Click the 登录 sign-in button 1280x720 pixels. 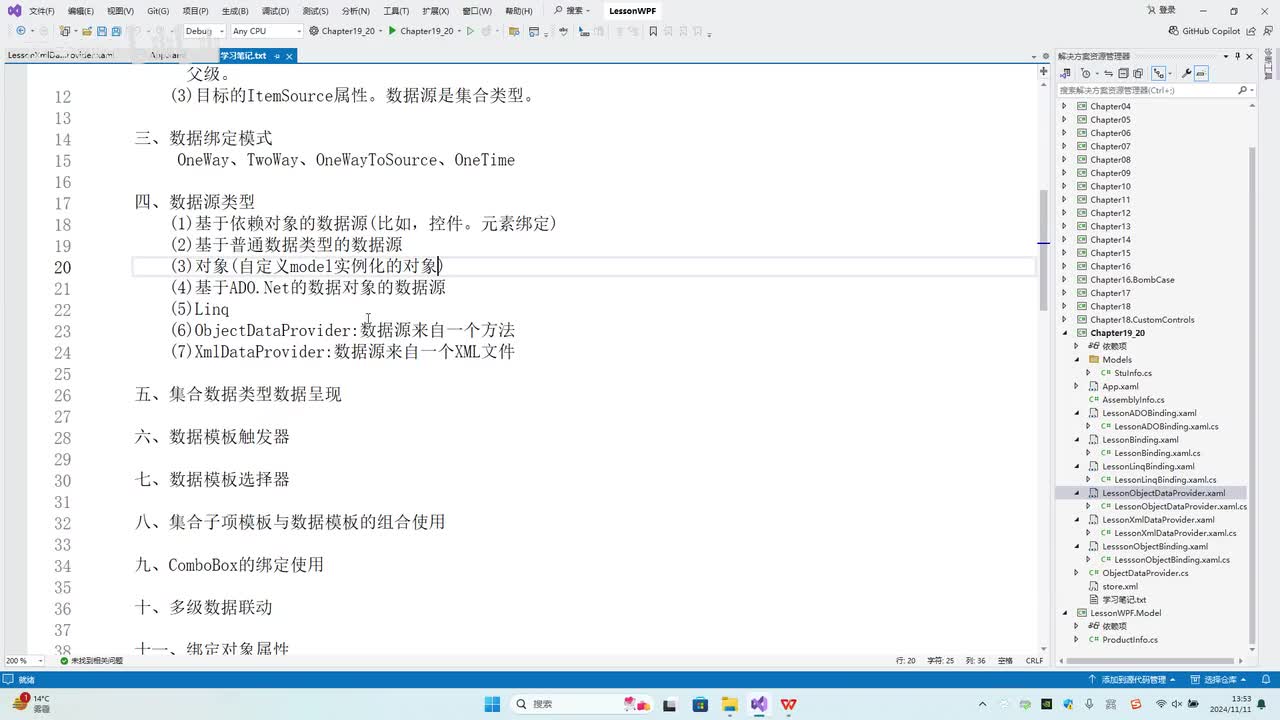pos(1160,10)
